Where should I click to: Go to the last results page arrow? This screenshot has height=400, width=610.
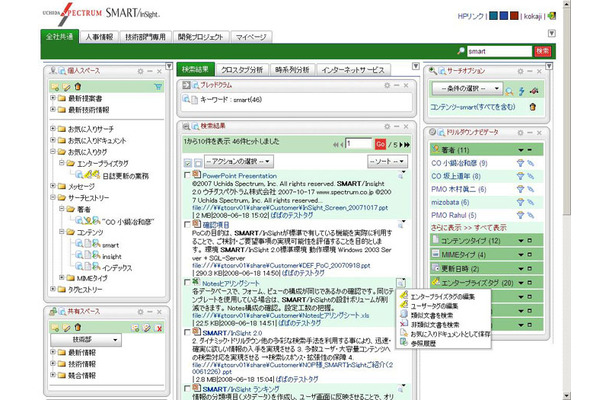pyautogui.click(x=407, y=145)
